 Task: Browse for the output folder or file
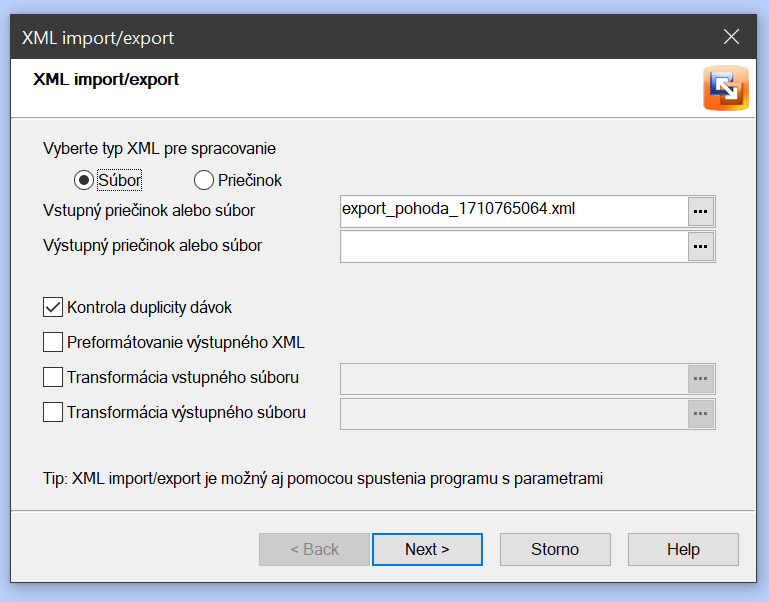tap(701, 246)
